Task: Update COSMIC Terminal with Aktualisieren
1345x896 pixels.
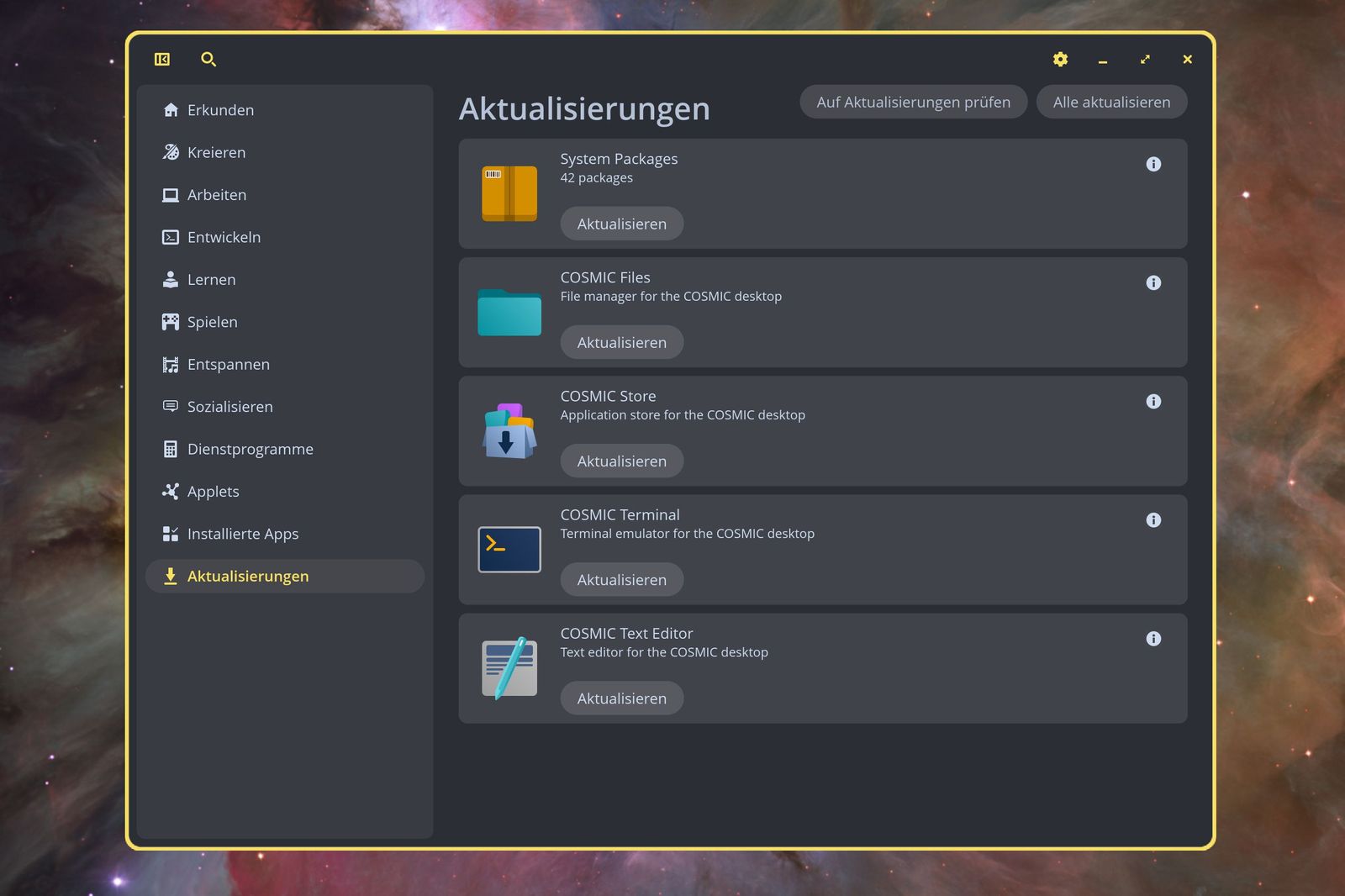Action: [x=622, y=579]
